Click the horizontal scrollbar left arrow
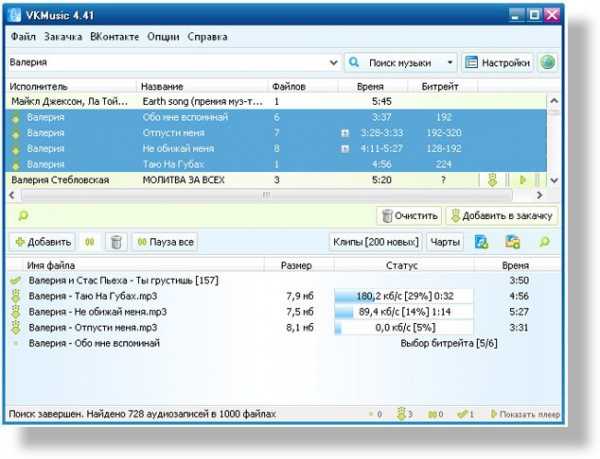The width and height of the screenshot is (600, 459). tap(12, 195)
